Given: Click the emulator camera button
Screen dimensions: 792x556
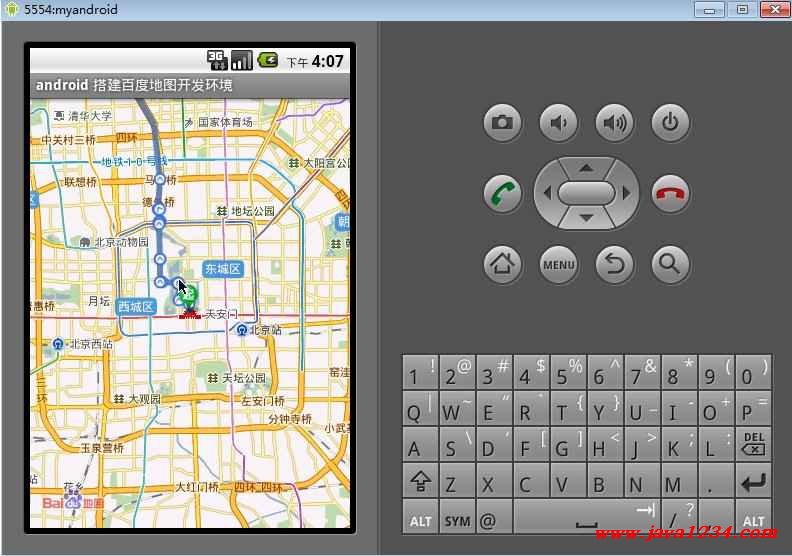Looking at the screenshot, I should 502,122.
